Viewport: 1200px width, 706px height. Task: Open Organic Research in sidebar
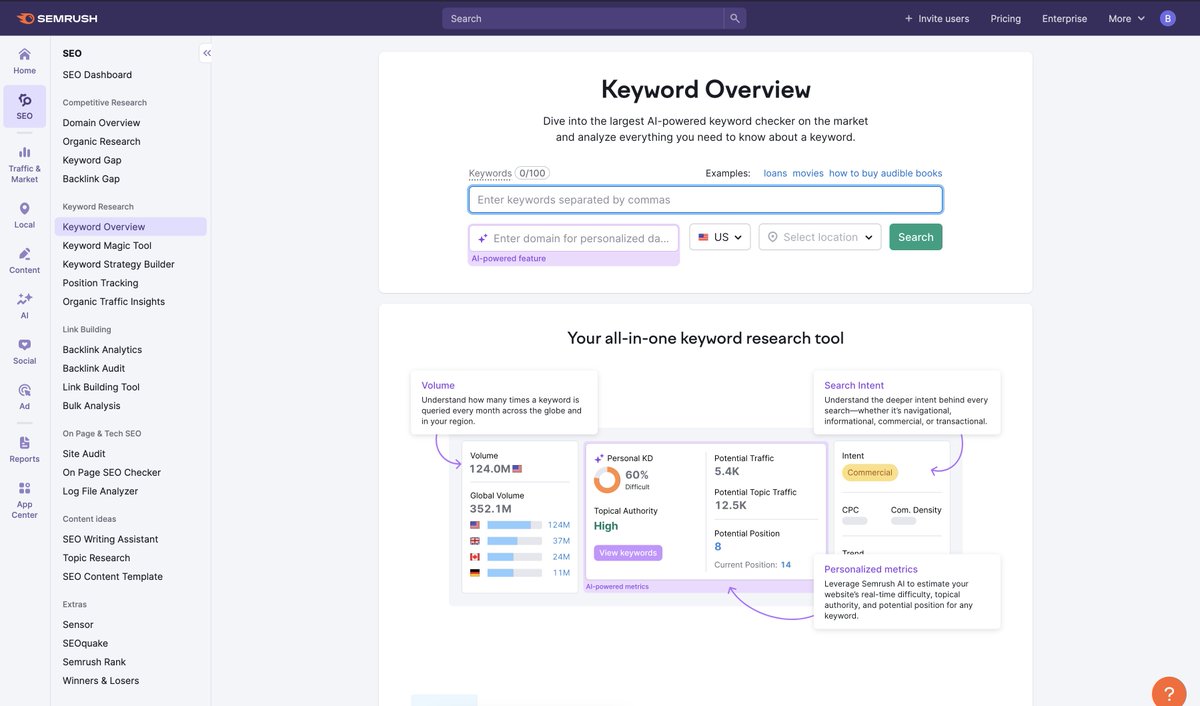[101, 142]
